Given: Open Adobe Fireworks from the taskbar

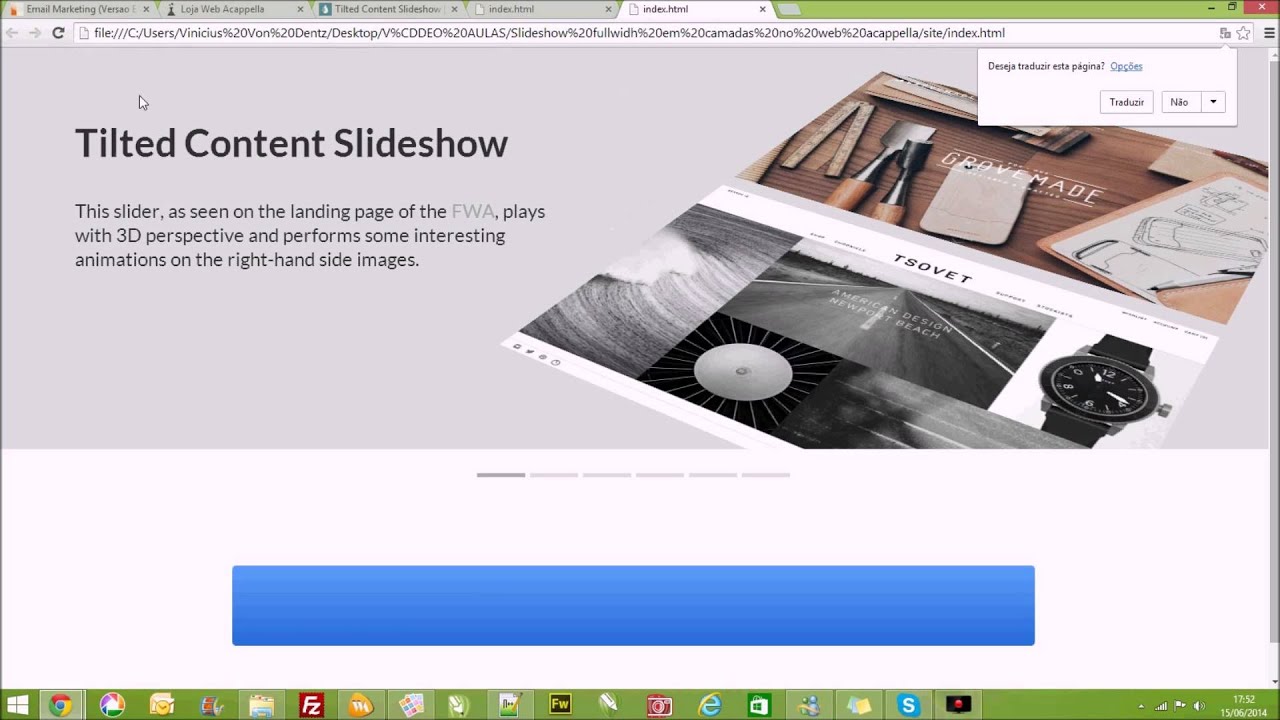Looking at the screenshot, I should coord(560,705).
